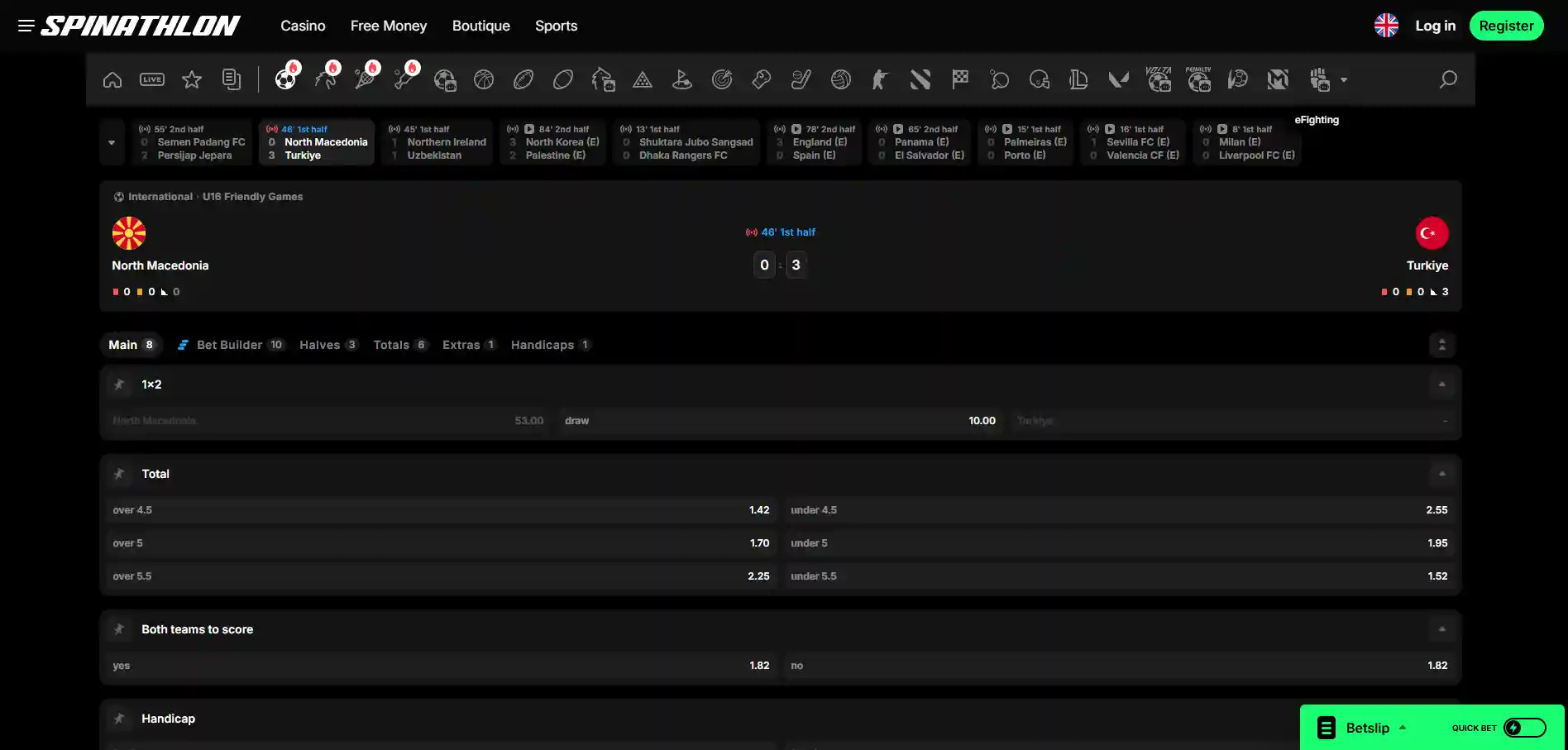This screenshot has height=750, width=1568.
Task: Open the Northern Ireland vs Uzbekistan live card
Action: (x=437, y=142)
